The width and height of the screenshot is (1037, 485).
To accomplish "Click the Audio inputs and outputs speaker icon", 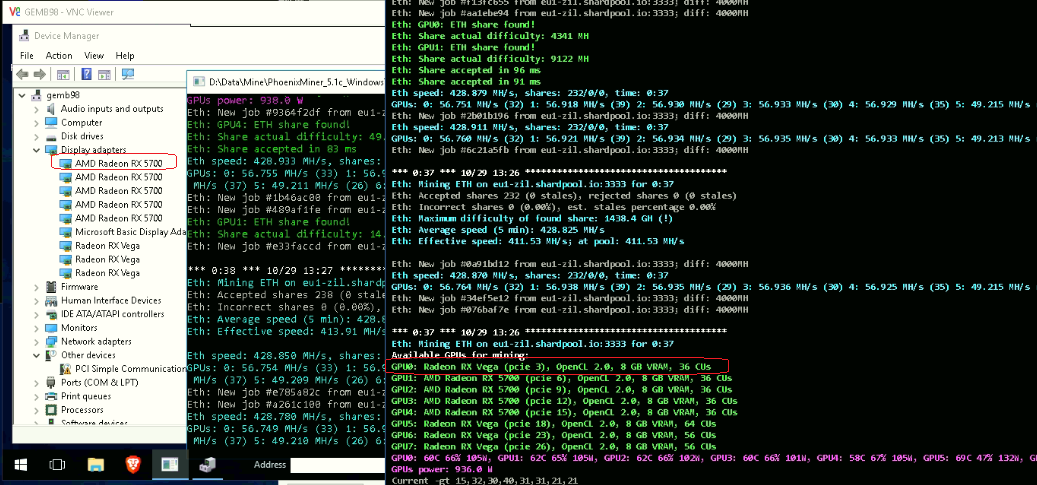I will click(x=52, y=109).
